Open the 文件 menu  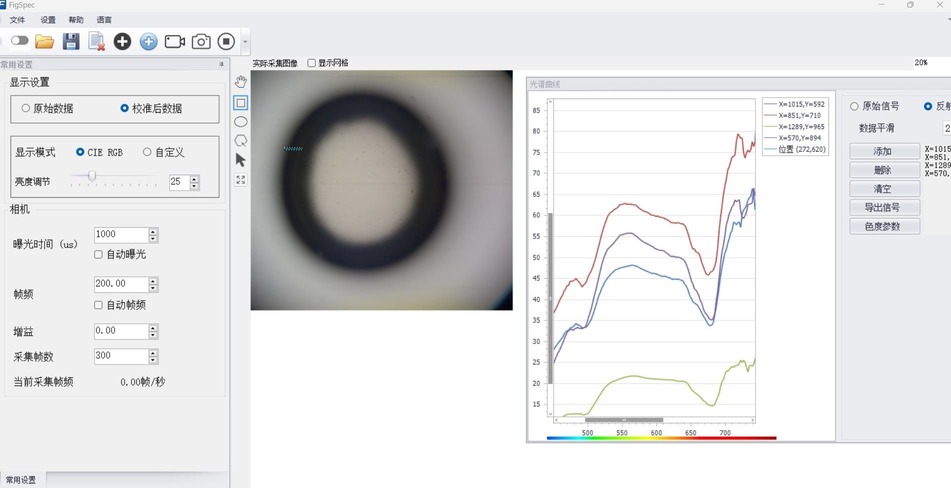[17, 20]
